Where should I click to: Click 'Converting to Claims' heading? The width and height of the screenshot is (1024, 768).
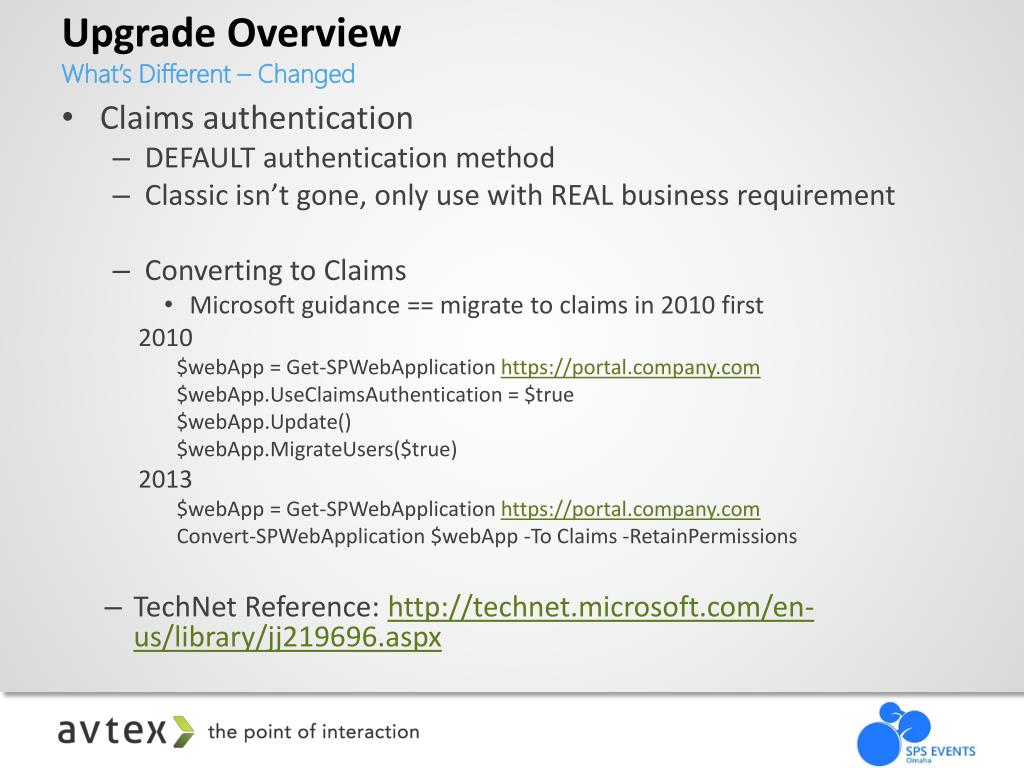pos(276,270)
